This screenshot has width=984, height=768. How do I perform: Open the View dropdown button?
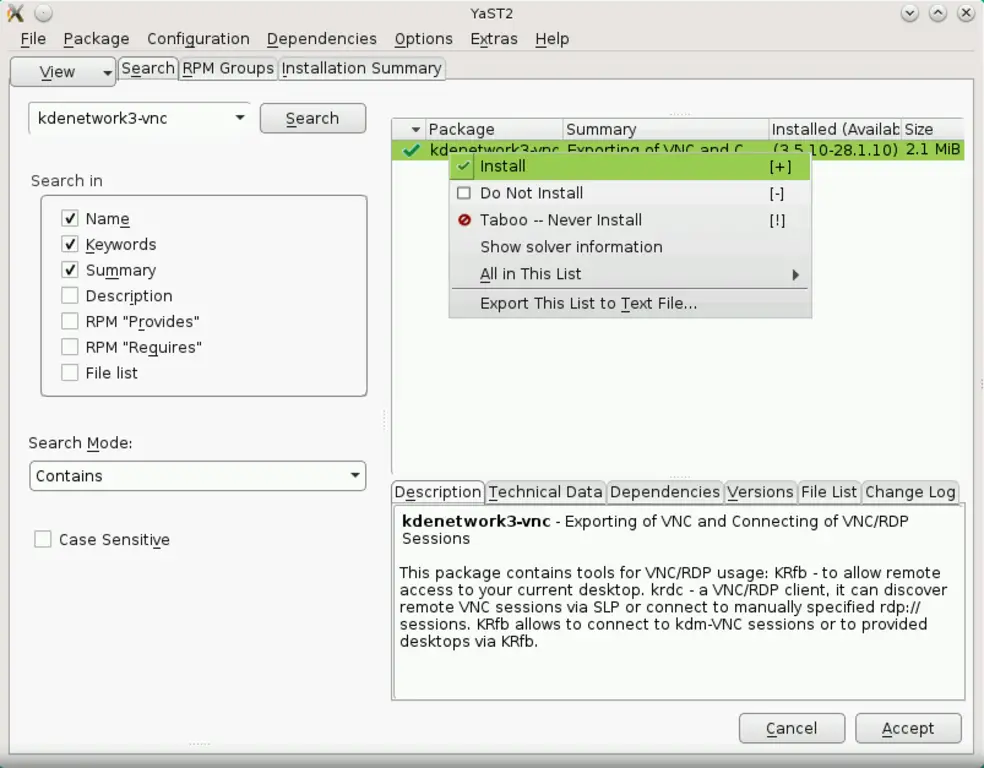[63, 72]
